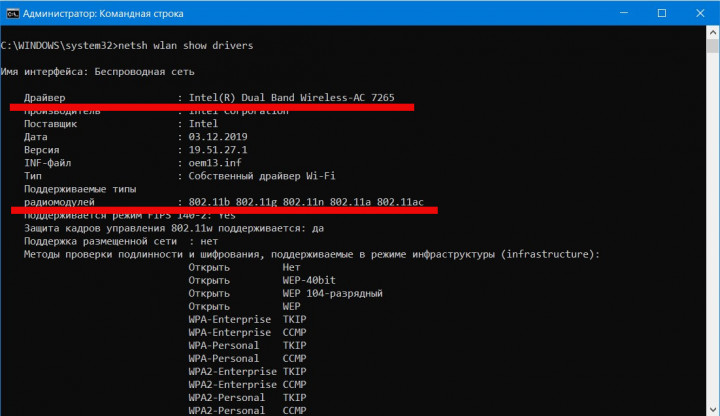Click the 'Поставщик' label

point(51,124)
